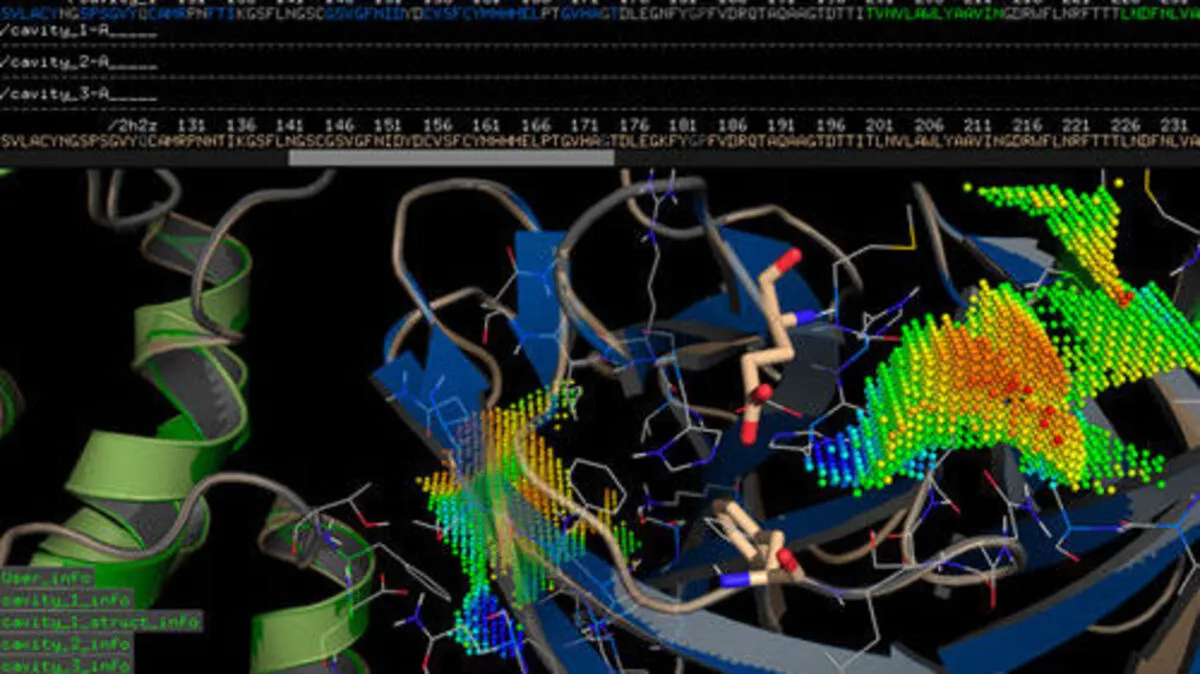Open the cavity_3_info scene
This screenshot has width=1200, height=674.
click(x=66, y=665)
